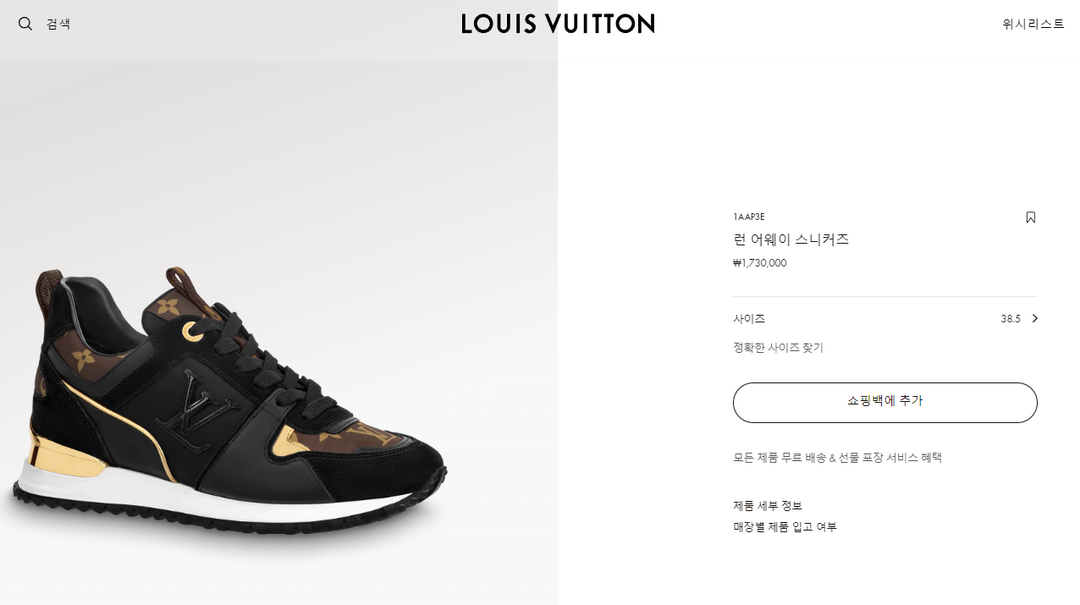Check 매장별 제품 입고 여부 store availability
Screen dimensions: 1080x605
pos(785,527)
